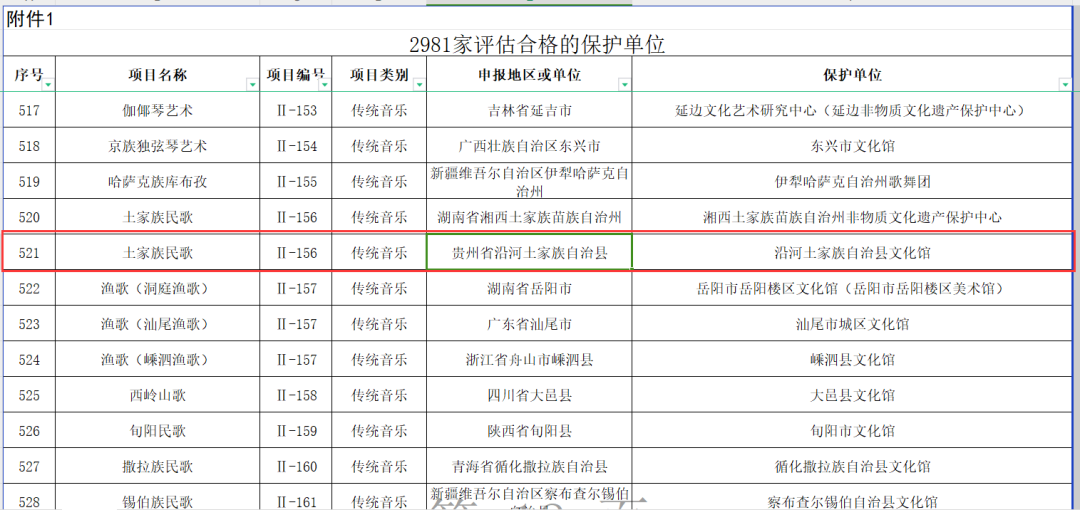Click the 浙江省舟山市嵊泗县 cell
1080x510 pixels.
529,360
